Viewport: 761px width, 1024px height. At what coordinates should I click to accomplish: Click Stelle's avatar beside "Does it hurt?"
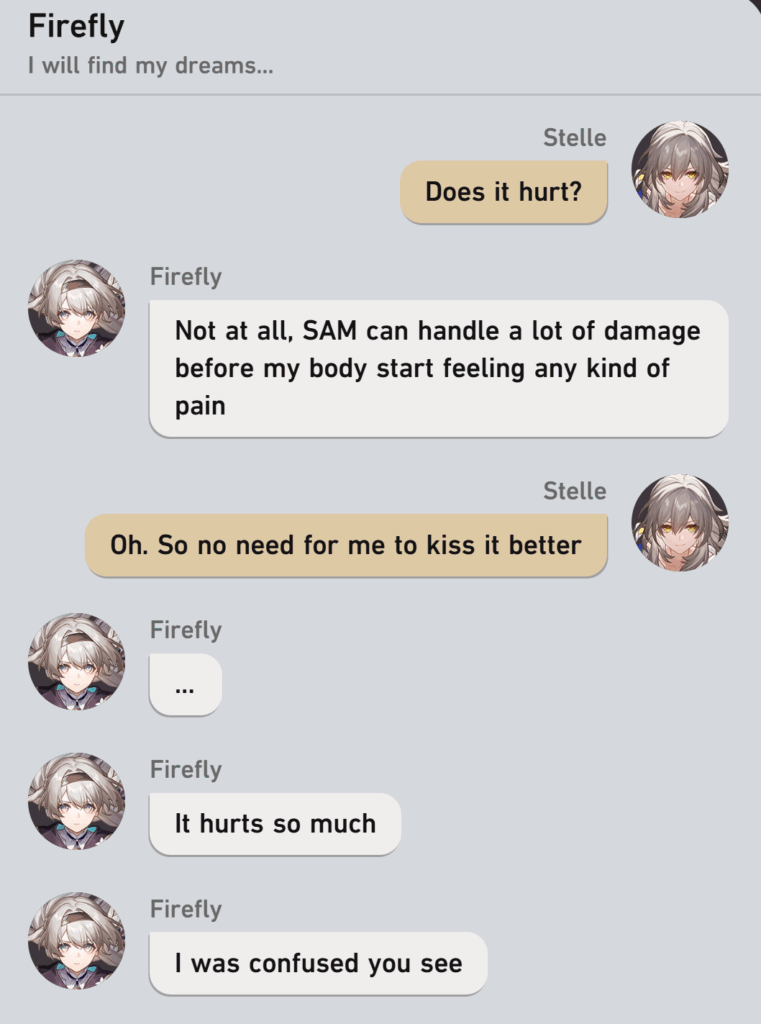coord(679,169)
